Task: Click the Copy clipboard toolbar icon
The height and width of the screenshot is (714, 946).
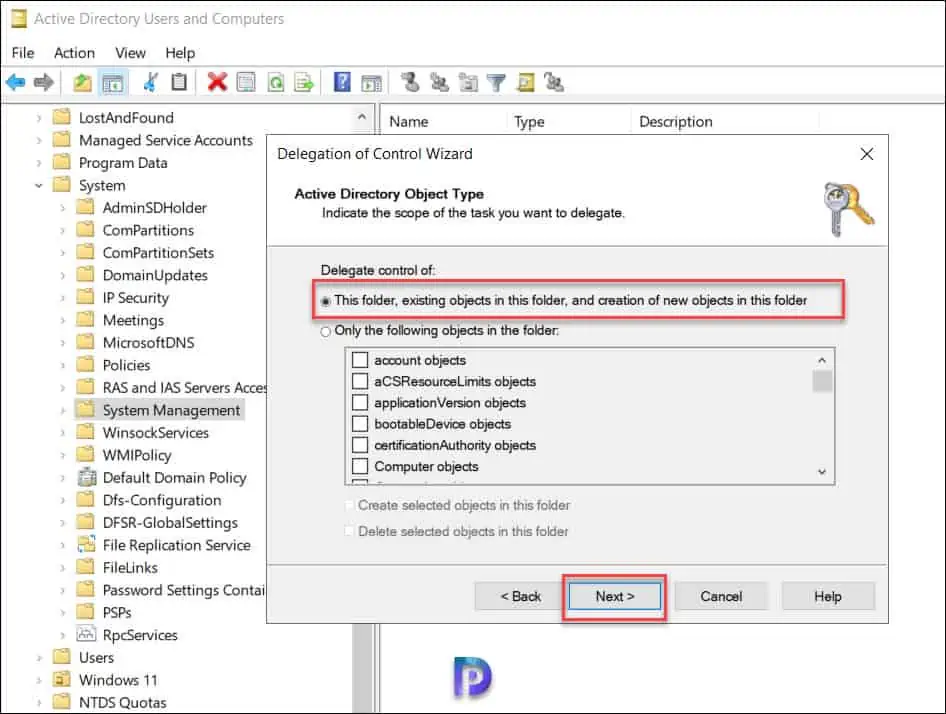Action: 179,82
